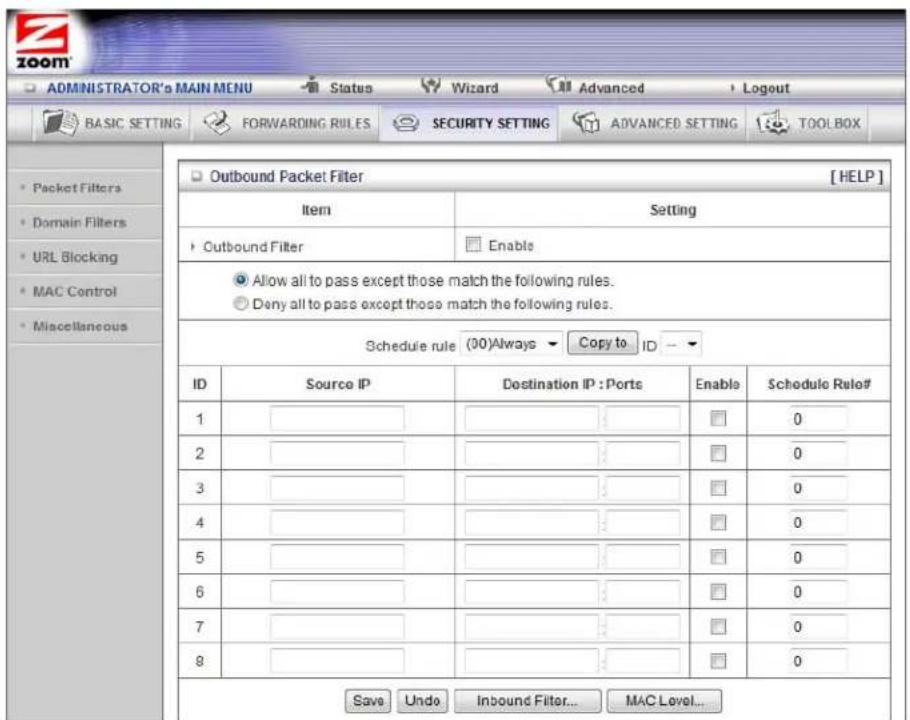This screenshot has height=720, width=910.
Task: Click the Wizard icon in main menu
Action: [x=431, y=86]
